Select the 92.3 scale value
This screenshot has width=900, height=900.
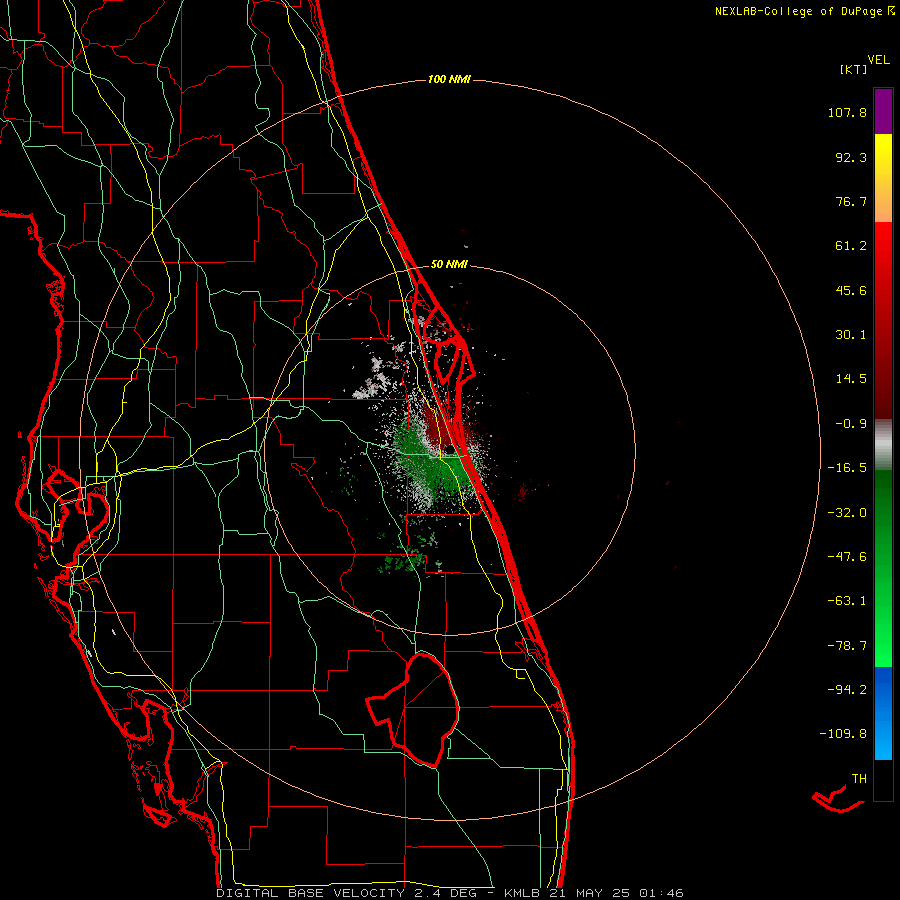[851, 157]
